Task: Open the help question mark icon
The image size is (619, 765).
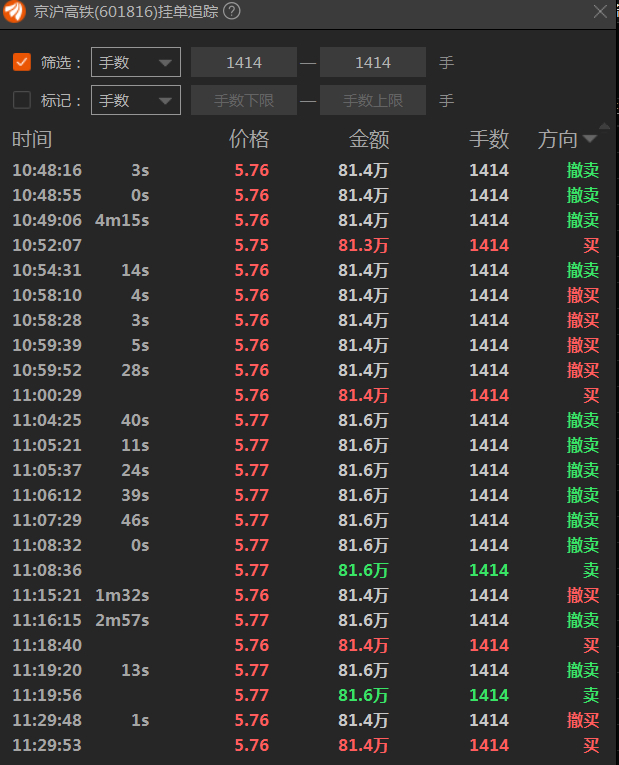Action: click(x=232, y=11)
